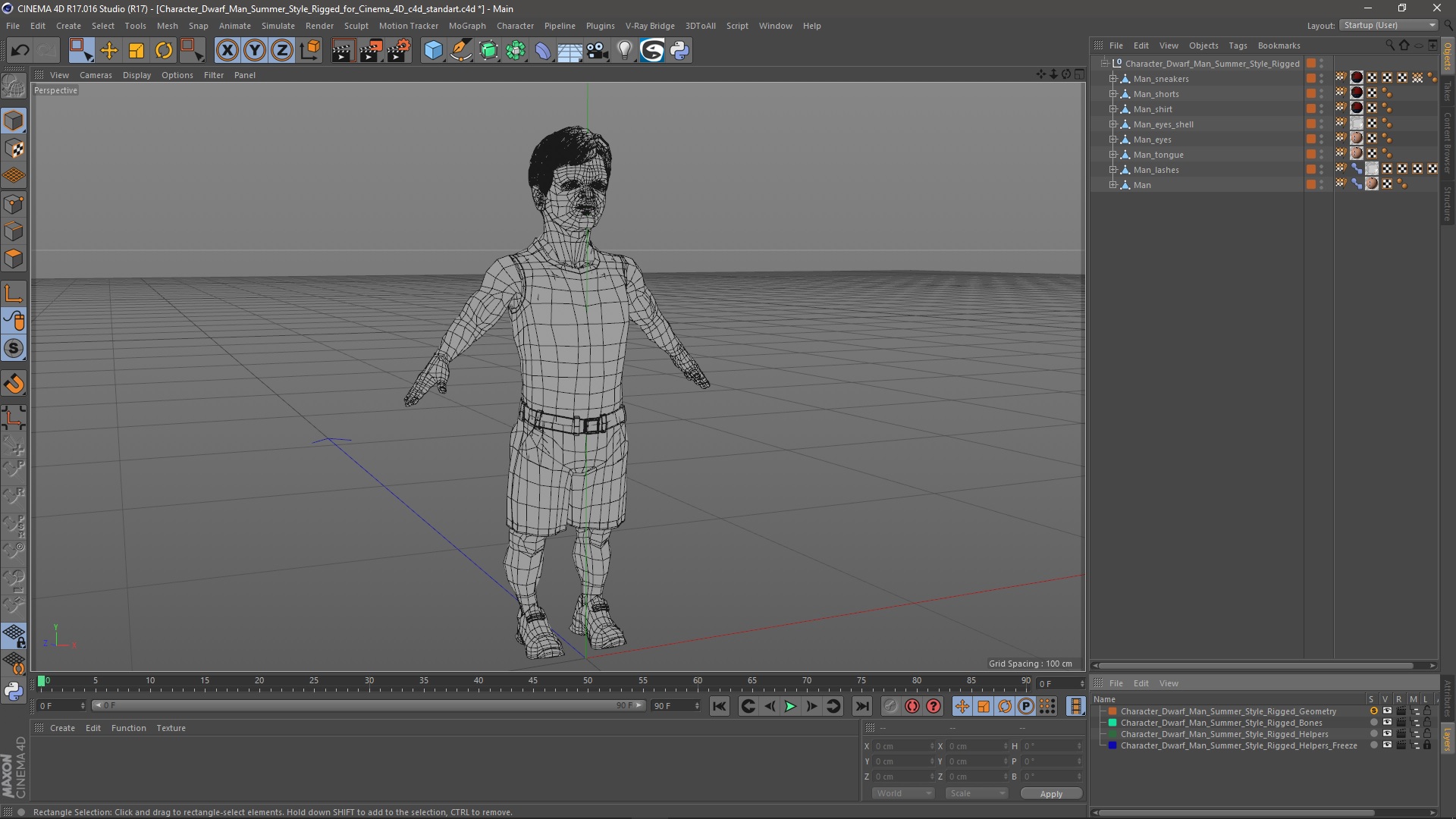Viewport: 1456px width, 819px height.
Task: Click Make Editable icon in left palette
Action: [x=14, y=86]
